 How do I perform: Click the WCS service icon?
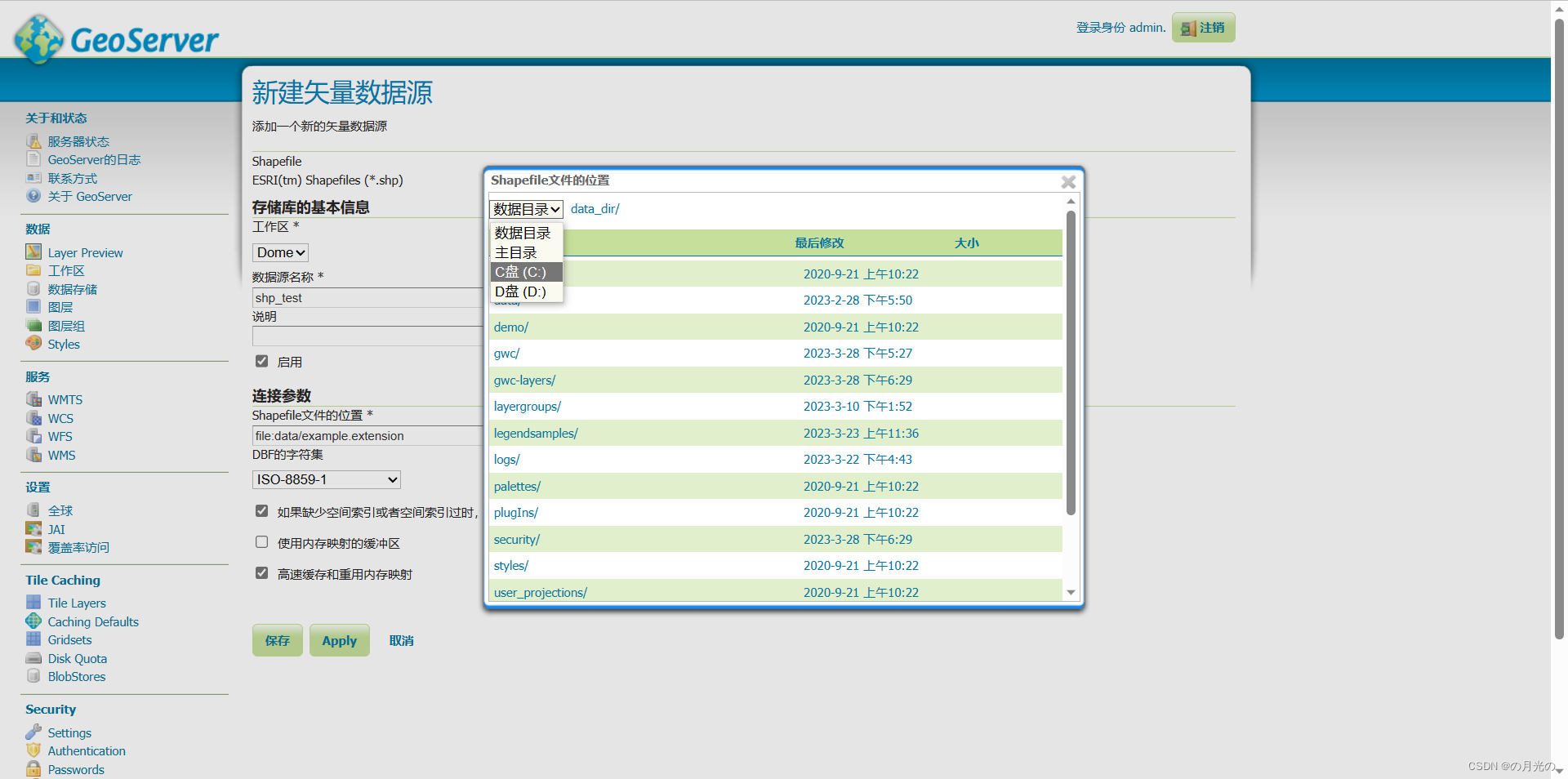pyautogui.click(x=33, y=418)
